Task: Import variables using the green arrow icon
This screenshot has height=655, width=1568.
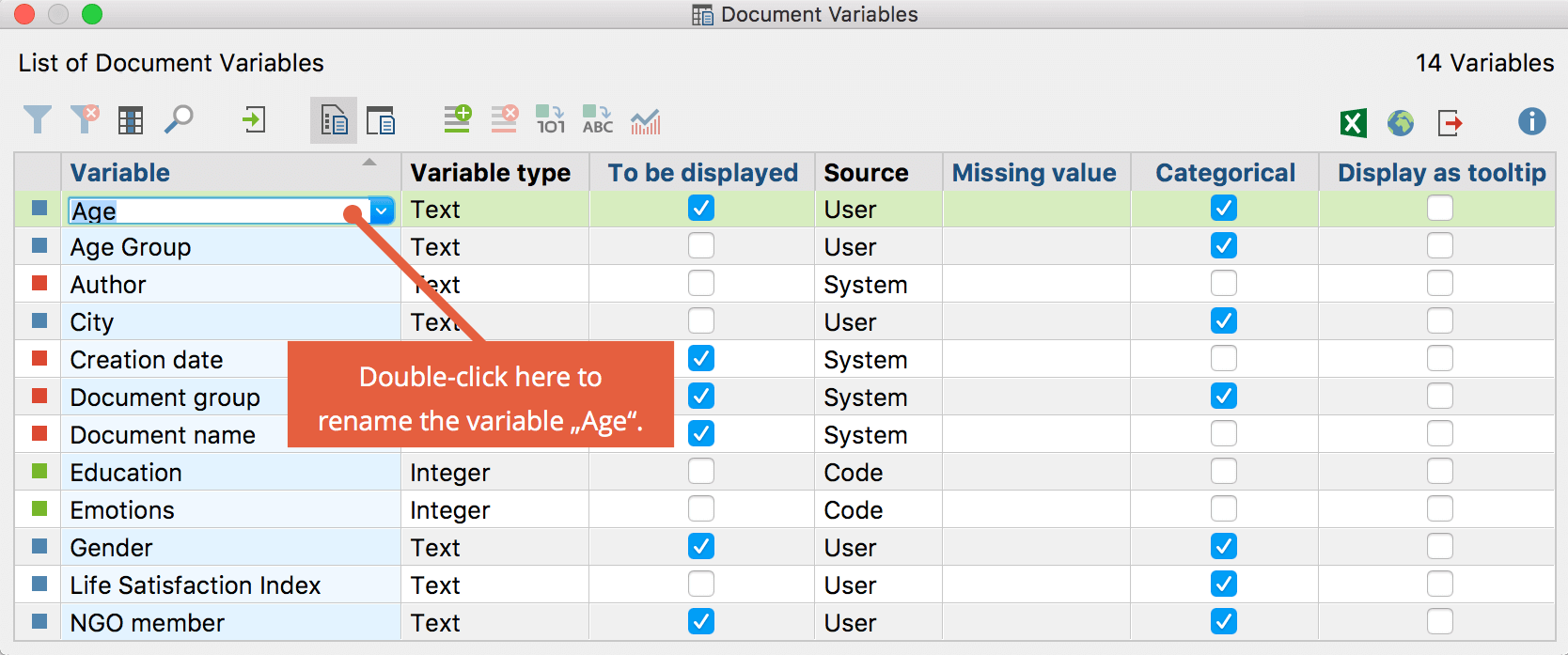Action: pyautogui.click(x=254, y=119)
